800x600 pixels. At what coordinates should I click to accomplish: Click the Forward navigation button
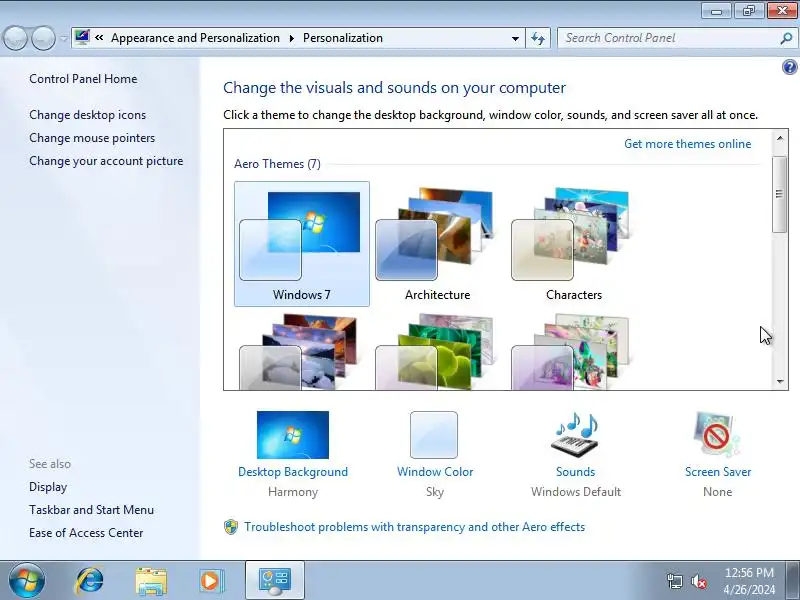point(43,38)
